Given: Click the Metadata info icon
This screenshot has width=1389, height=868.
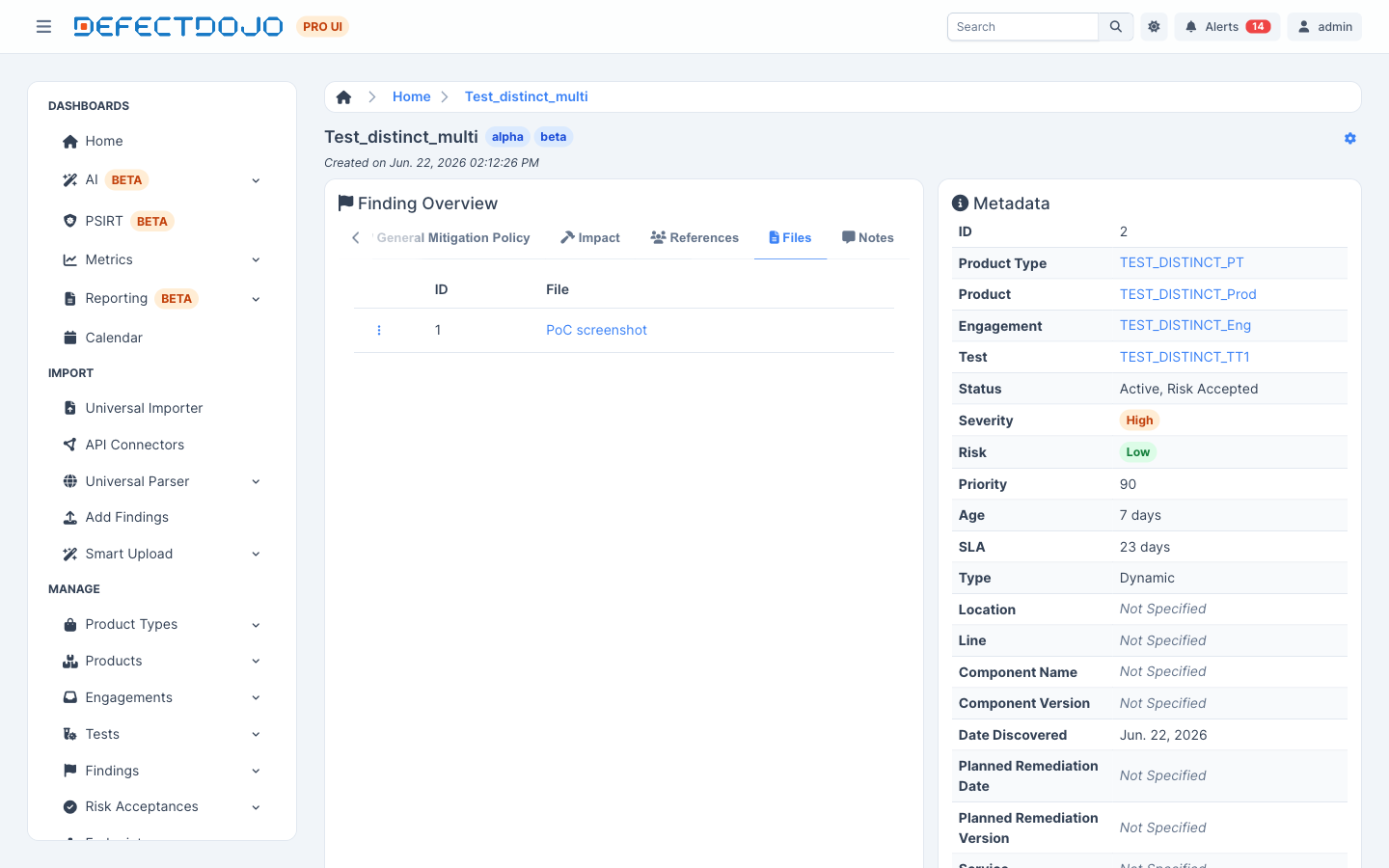Looking at the screenshot, I should (960, 203).
